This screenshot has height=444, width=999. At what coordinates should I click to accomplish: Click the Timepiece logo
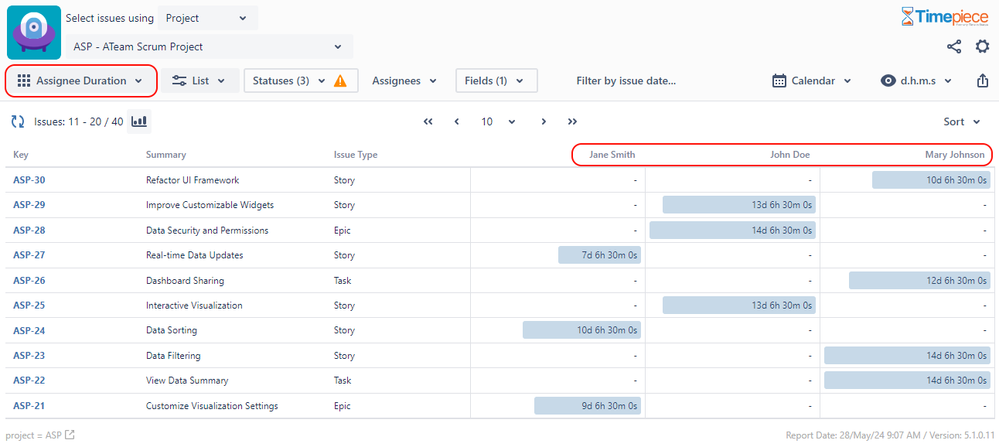[945, 17]
